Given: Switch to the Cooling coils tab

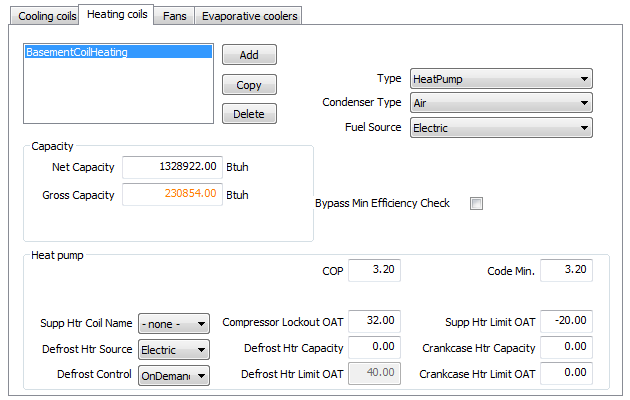Looking at the screenshot, I should click(40, 16).
